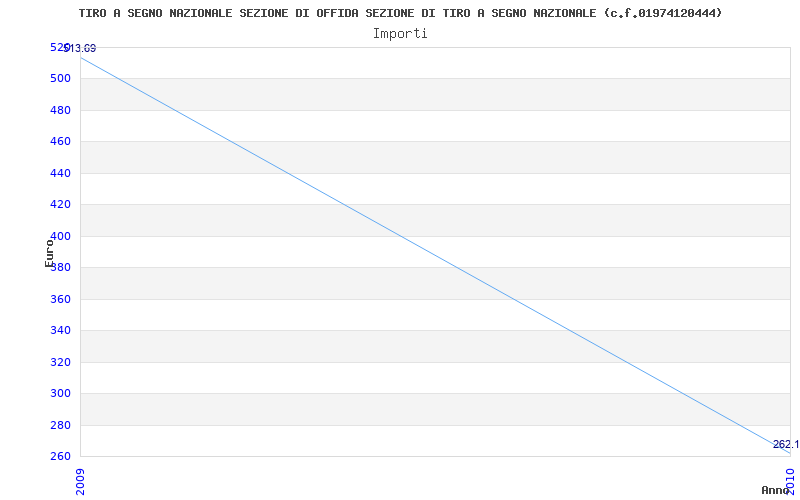This screenshot has height=500, width=800.
Task: Click the 340 y-axis tick label
Action: (59, 331)
